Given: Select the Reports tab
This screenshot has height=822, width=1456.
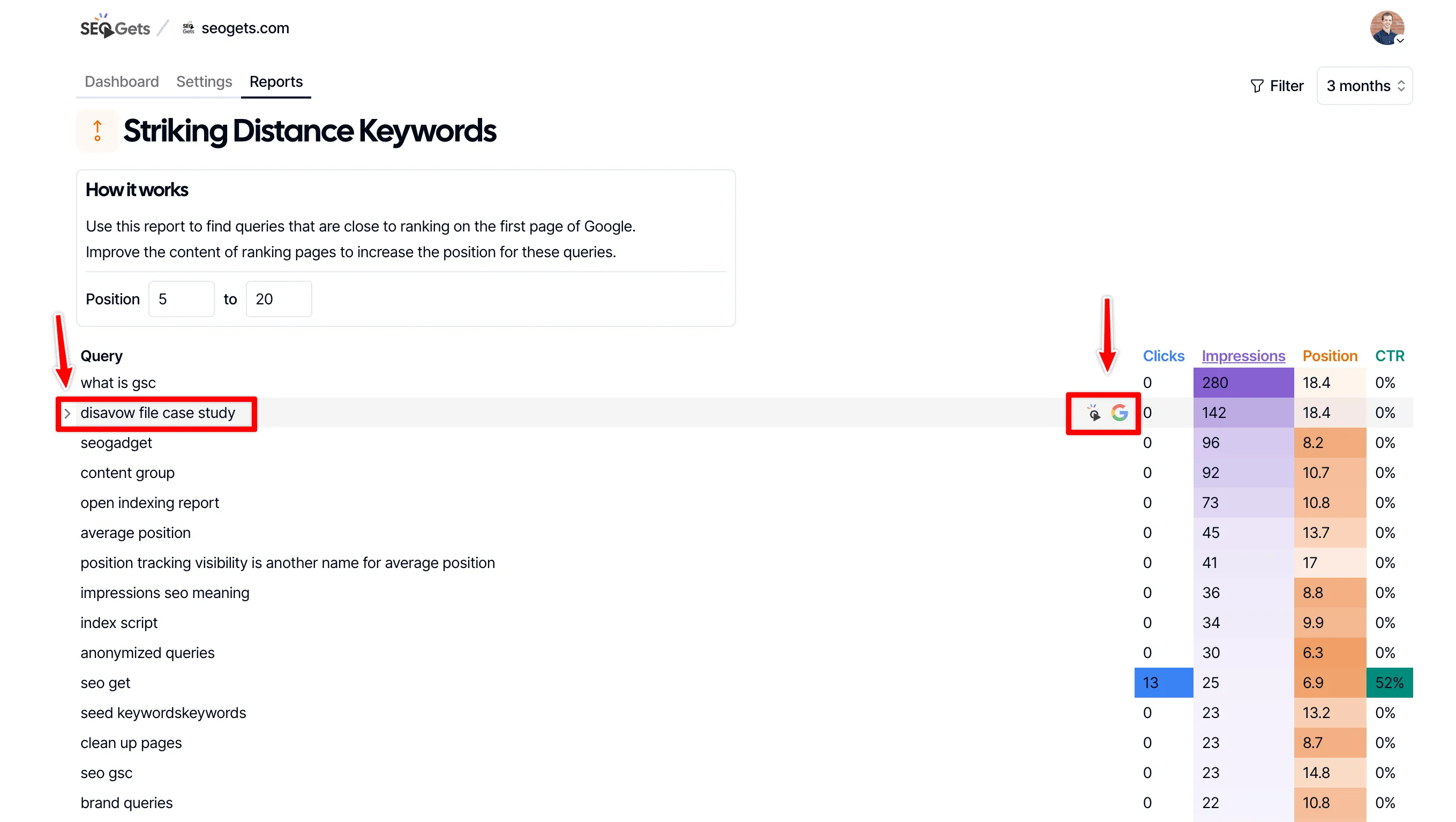Looking at the screenshot, I should click(x=275, y=81).
